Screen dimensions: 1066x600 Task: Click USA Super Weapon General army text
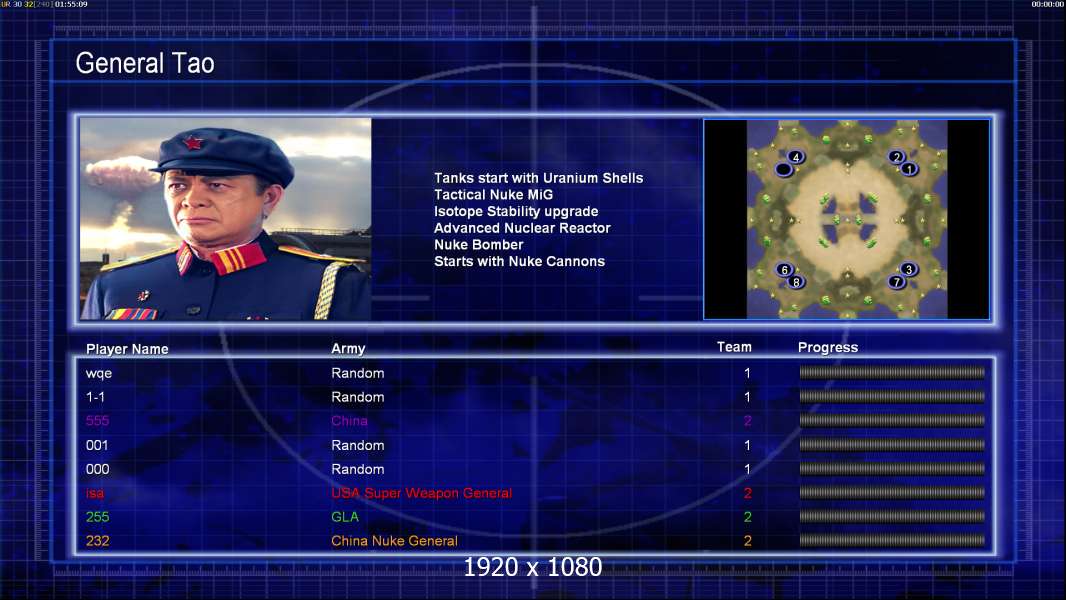point(422,493)
